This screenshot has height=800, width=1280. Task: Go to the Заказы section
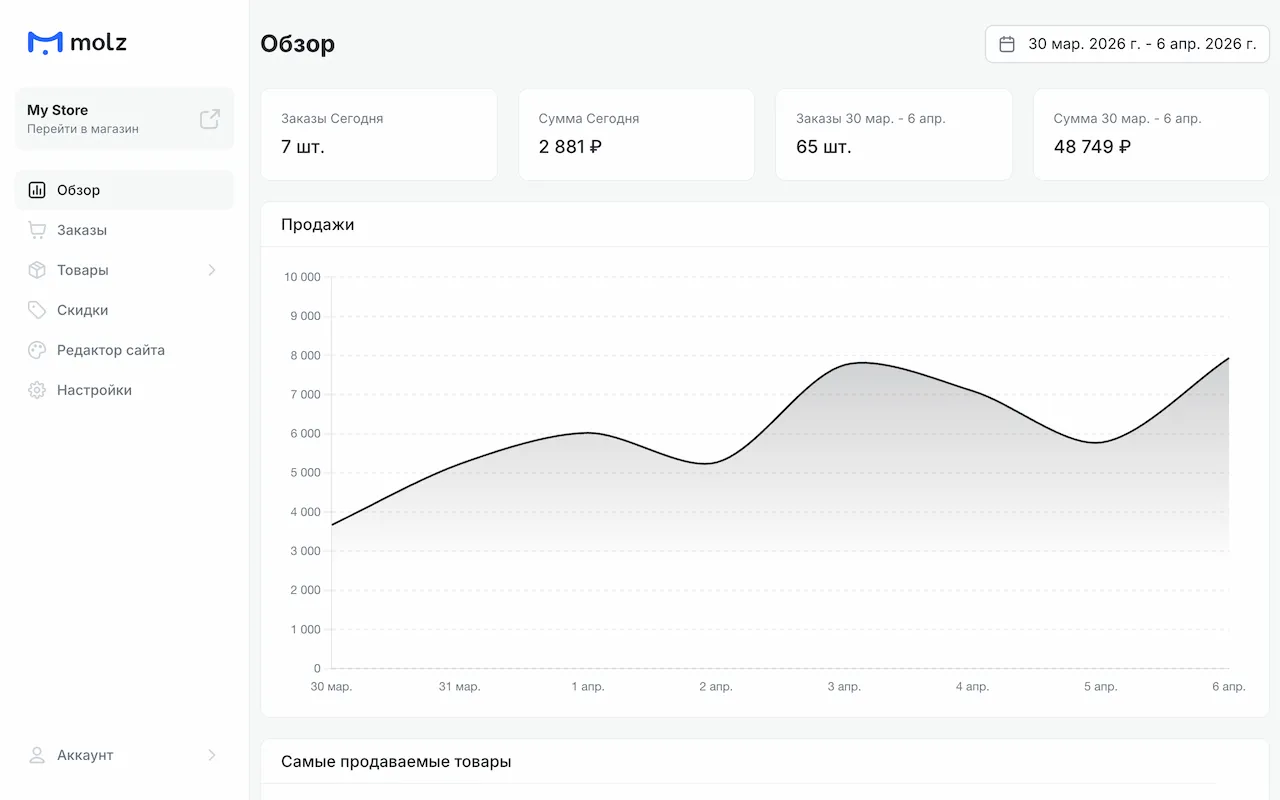point(82,230)
